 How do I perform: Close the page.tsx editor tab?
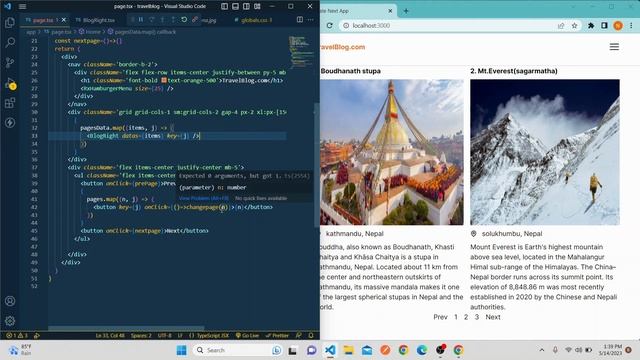pyautogui.click(x=64, y=20)
